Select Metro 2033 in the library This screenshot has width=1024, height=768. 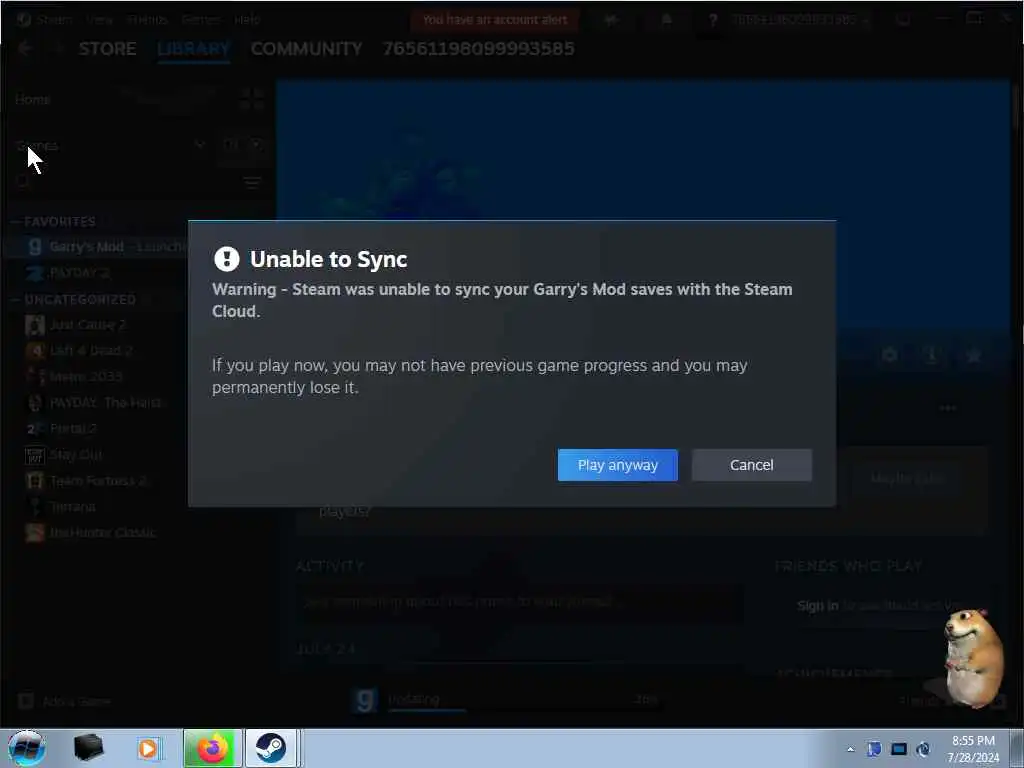86,376
